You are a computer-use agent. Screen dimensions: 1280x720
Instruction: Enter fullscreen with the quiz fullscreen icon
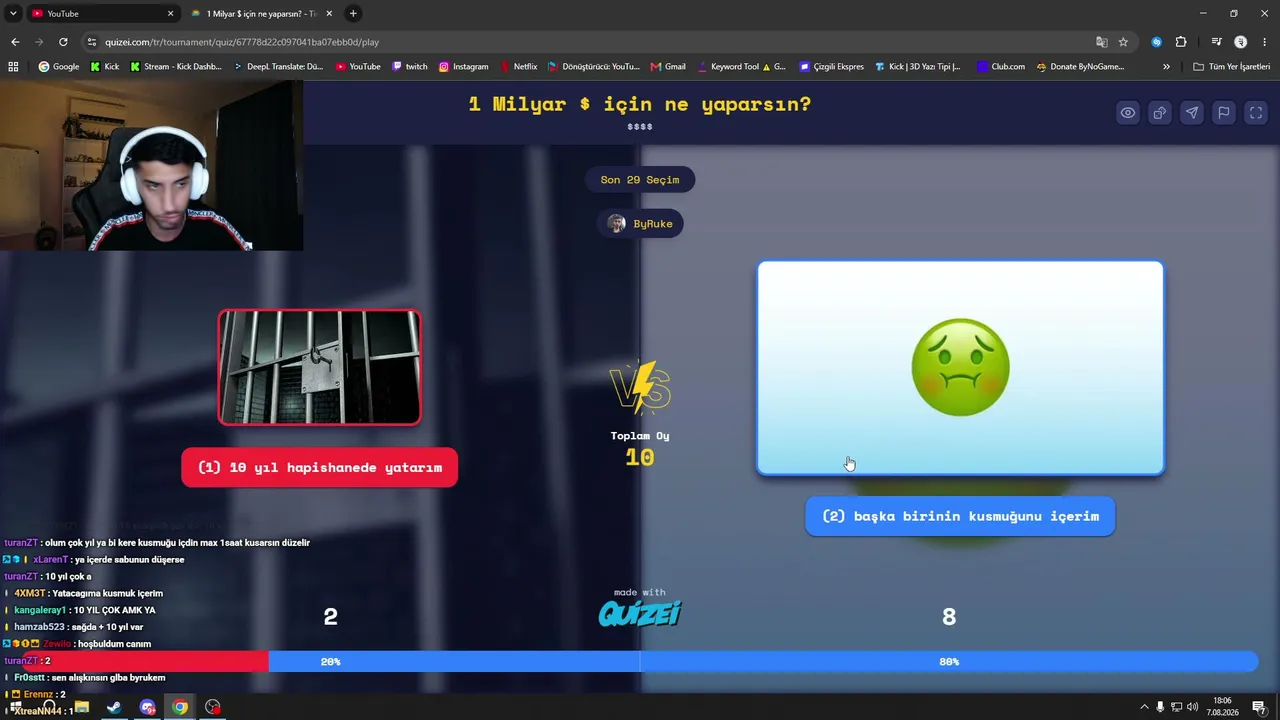[x=1256, y=113]
